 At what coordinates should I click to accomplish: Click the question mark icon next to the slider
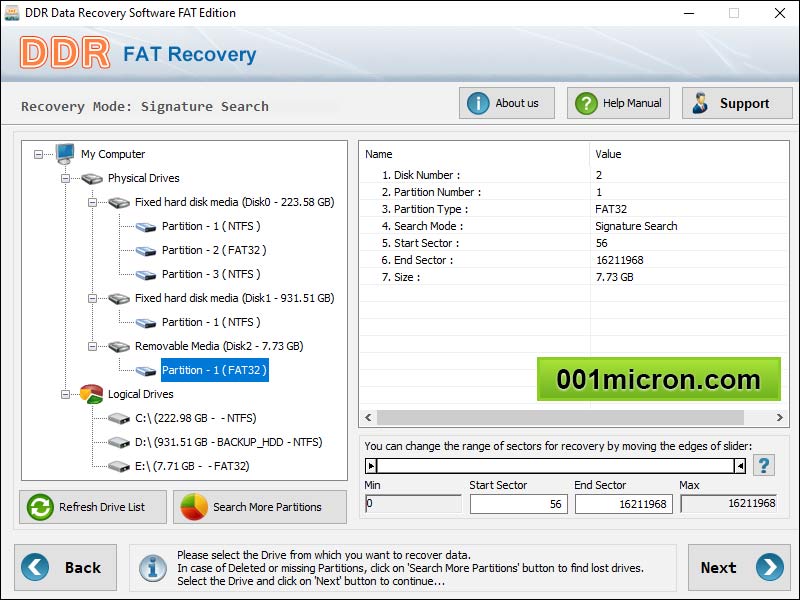(763, 464)
